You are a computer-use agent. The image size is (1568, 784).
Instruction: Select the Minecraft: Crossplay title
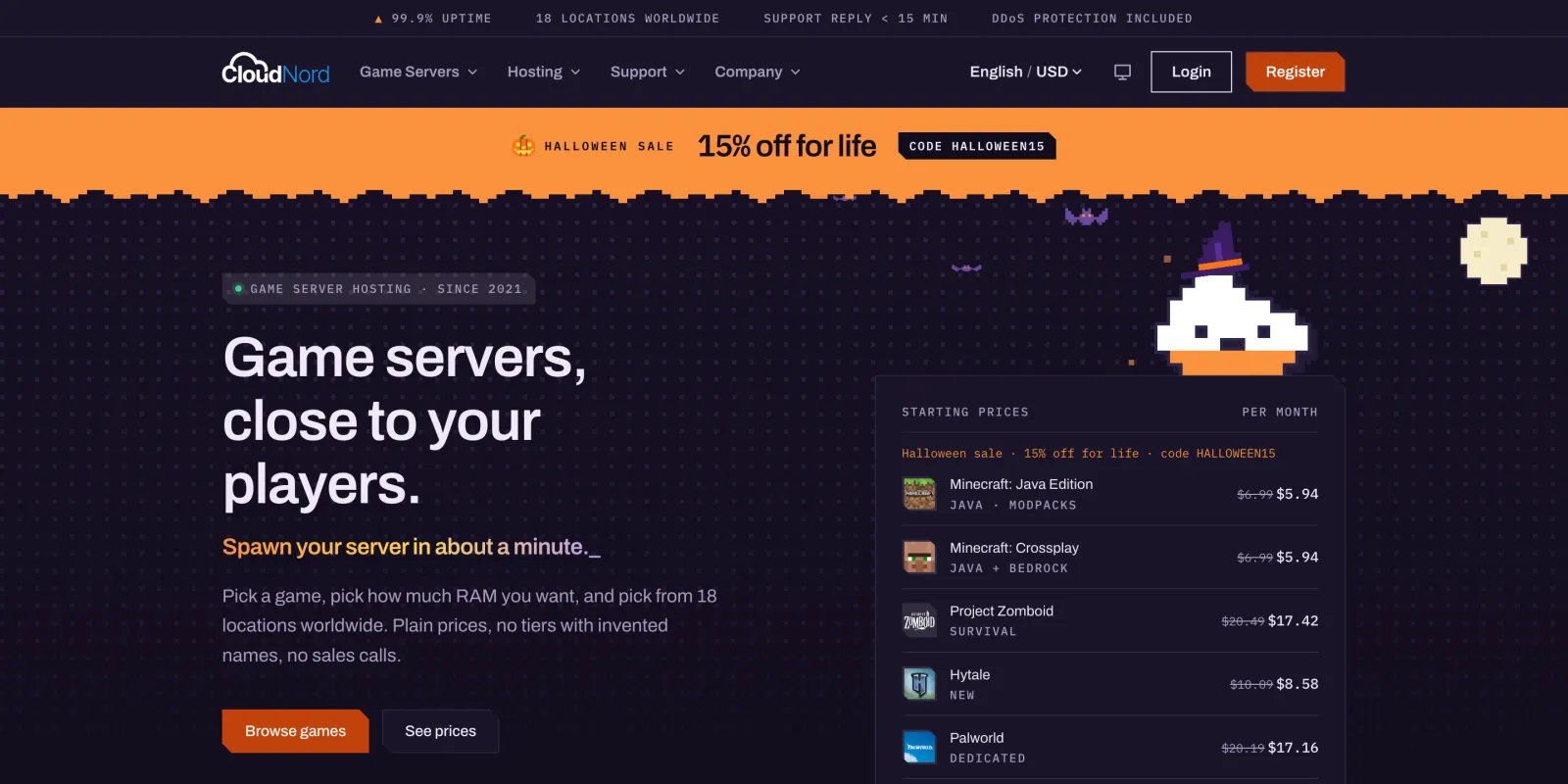pos(1014,548)
